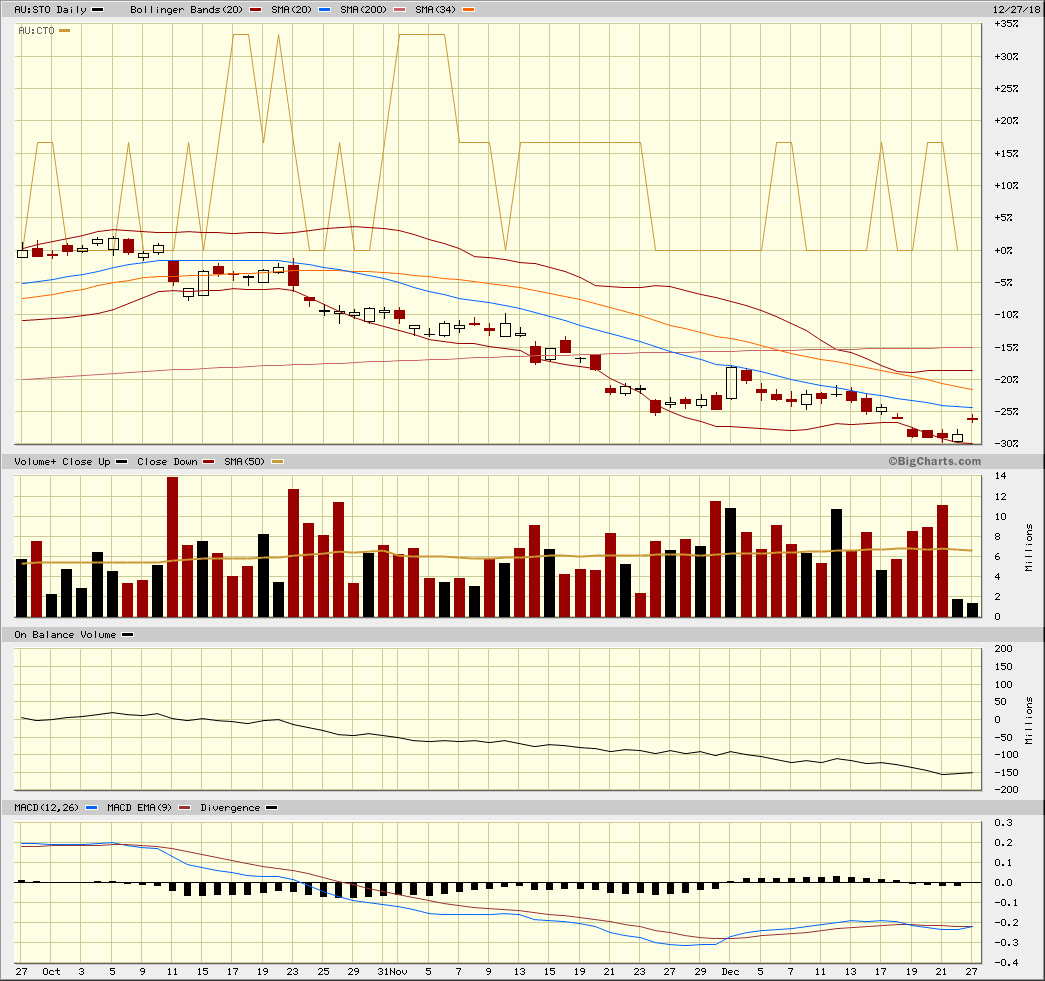Click the tan AU:CTO legend swatch
This screenshot has width=1045, height=981.
coord(65,31)
